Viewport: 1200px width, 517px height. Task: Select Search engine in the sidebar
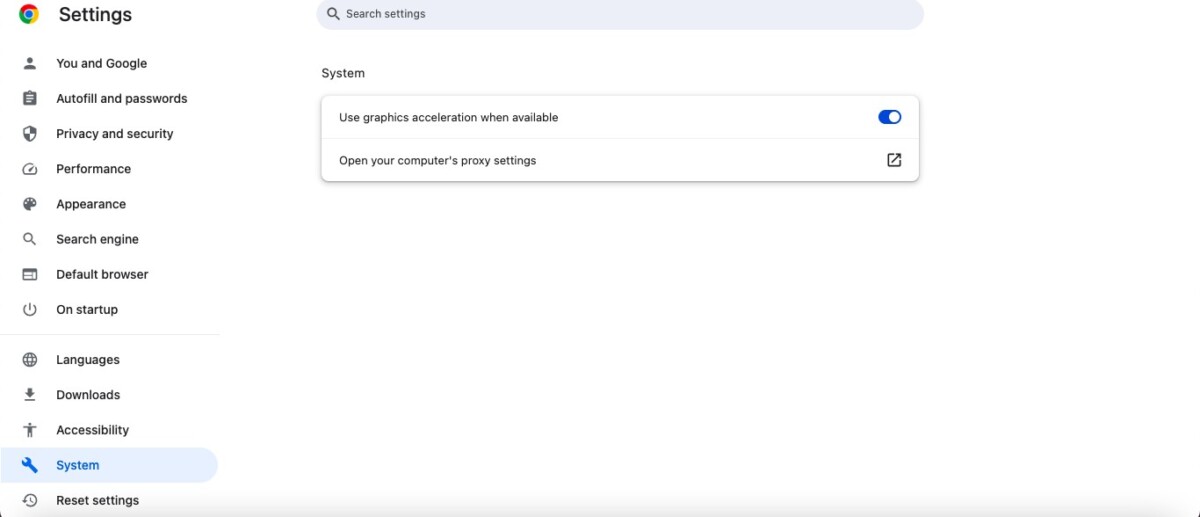[x=109, y=239]
